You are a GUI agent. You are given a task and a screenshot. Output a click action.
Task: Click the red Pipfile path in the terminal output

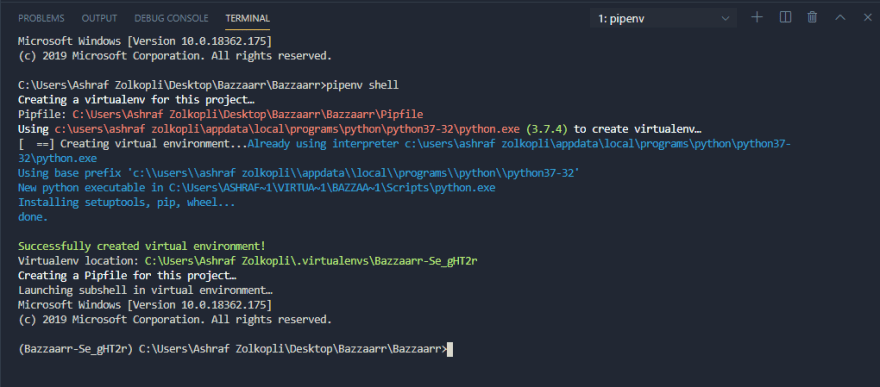click(x=248, y=114)
